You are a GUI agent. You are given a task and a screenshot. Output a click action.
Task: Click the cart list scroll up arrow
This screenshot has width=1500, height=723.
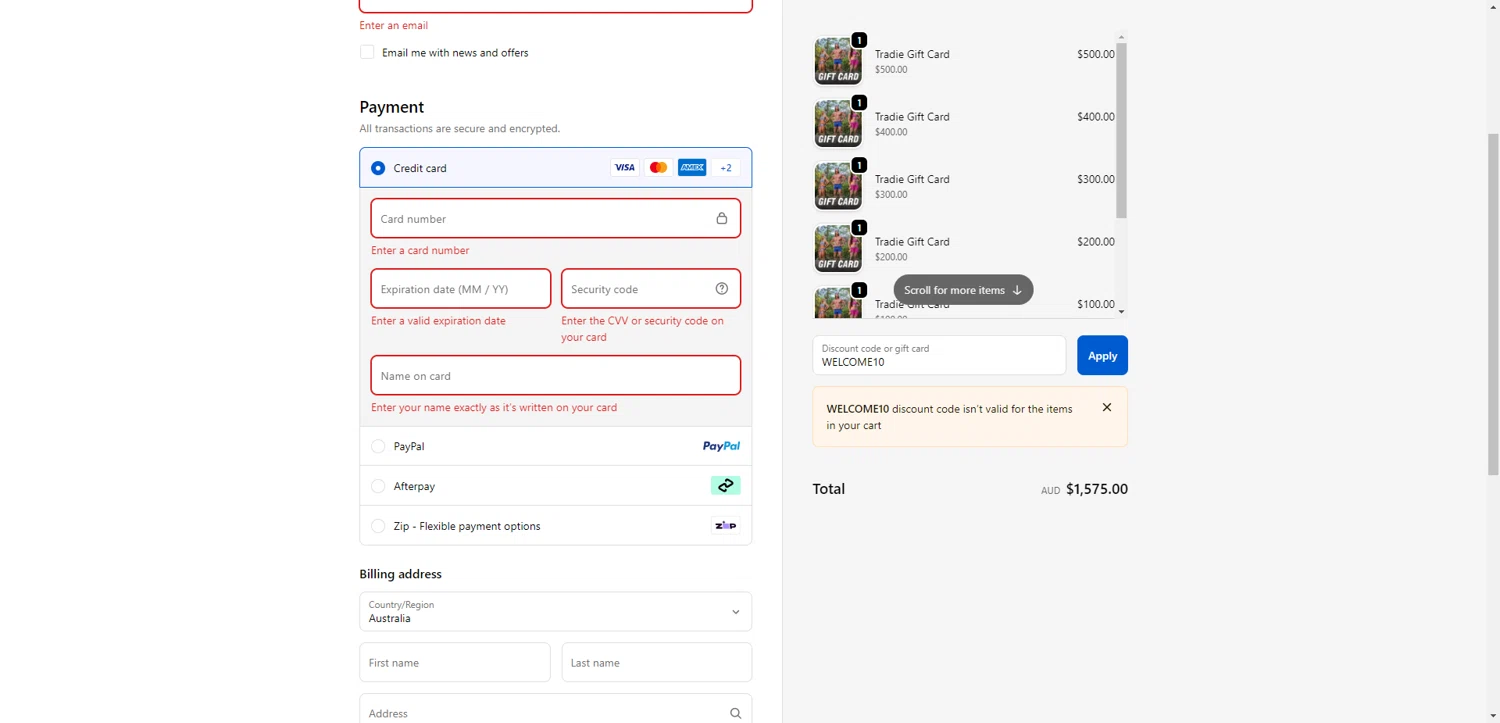tap(1121, 37)
